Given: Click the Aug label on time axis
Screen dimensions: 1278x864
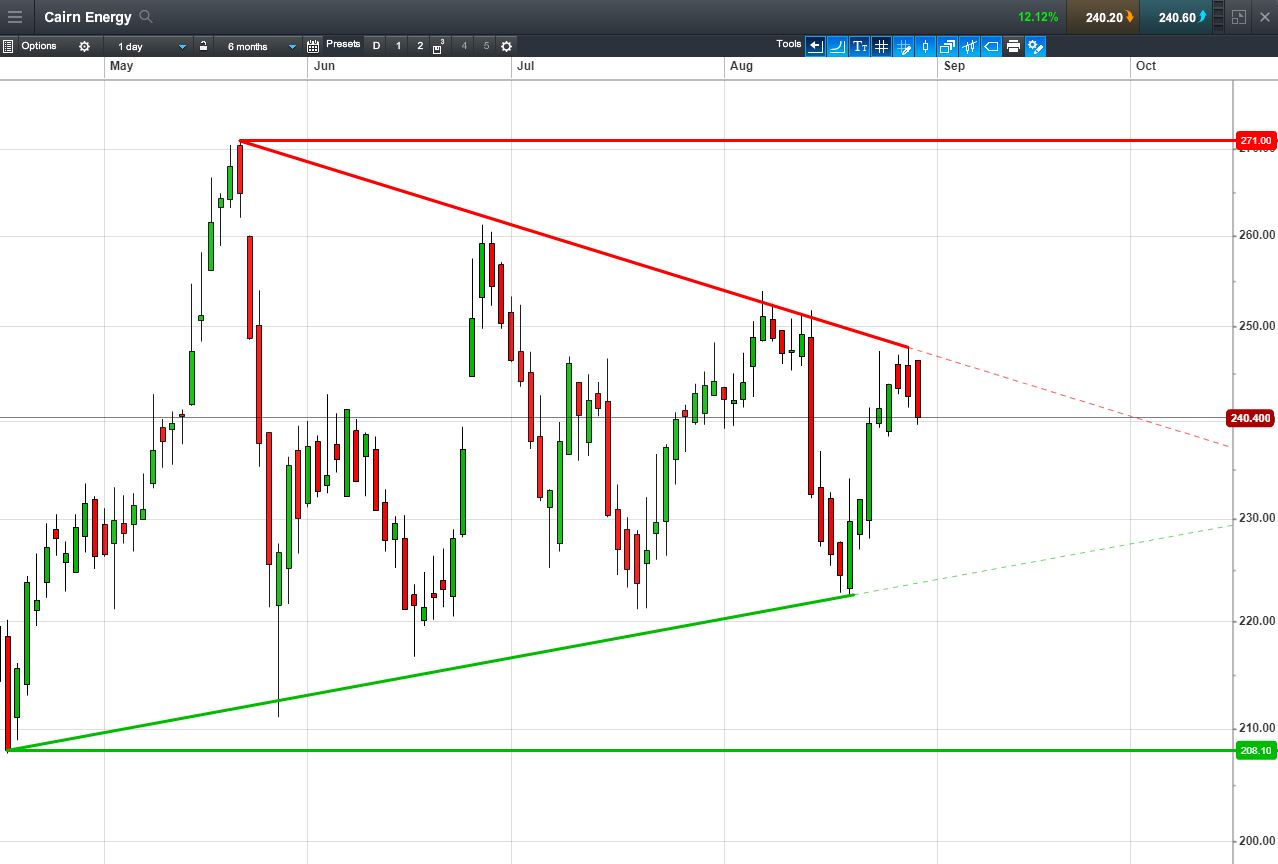Looking at the screenshot, I should point(741,66).
